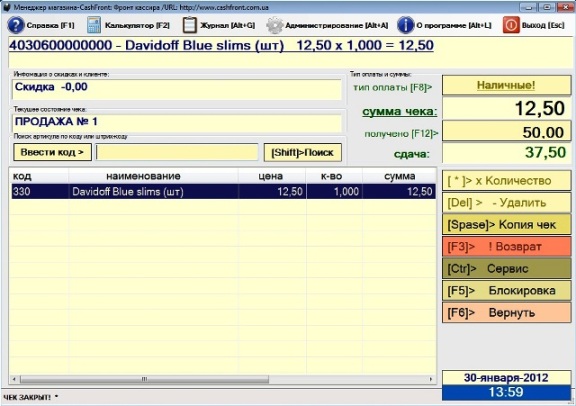Click the '[F6]> Вернуть' button
Screen dimensions: 576x406
(x=506, y=313)
